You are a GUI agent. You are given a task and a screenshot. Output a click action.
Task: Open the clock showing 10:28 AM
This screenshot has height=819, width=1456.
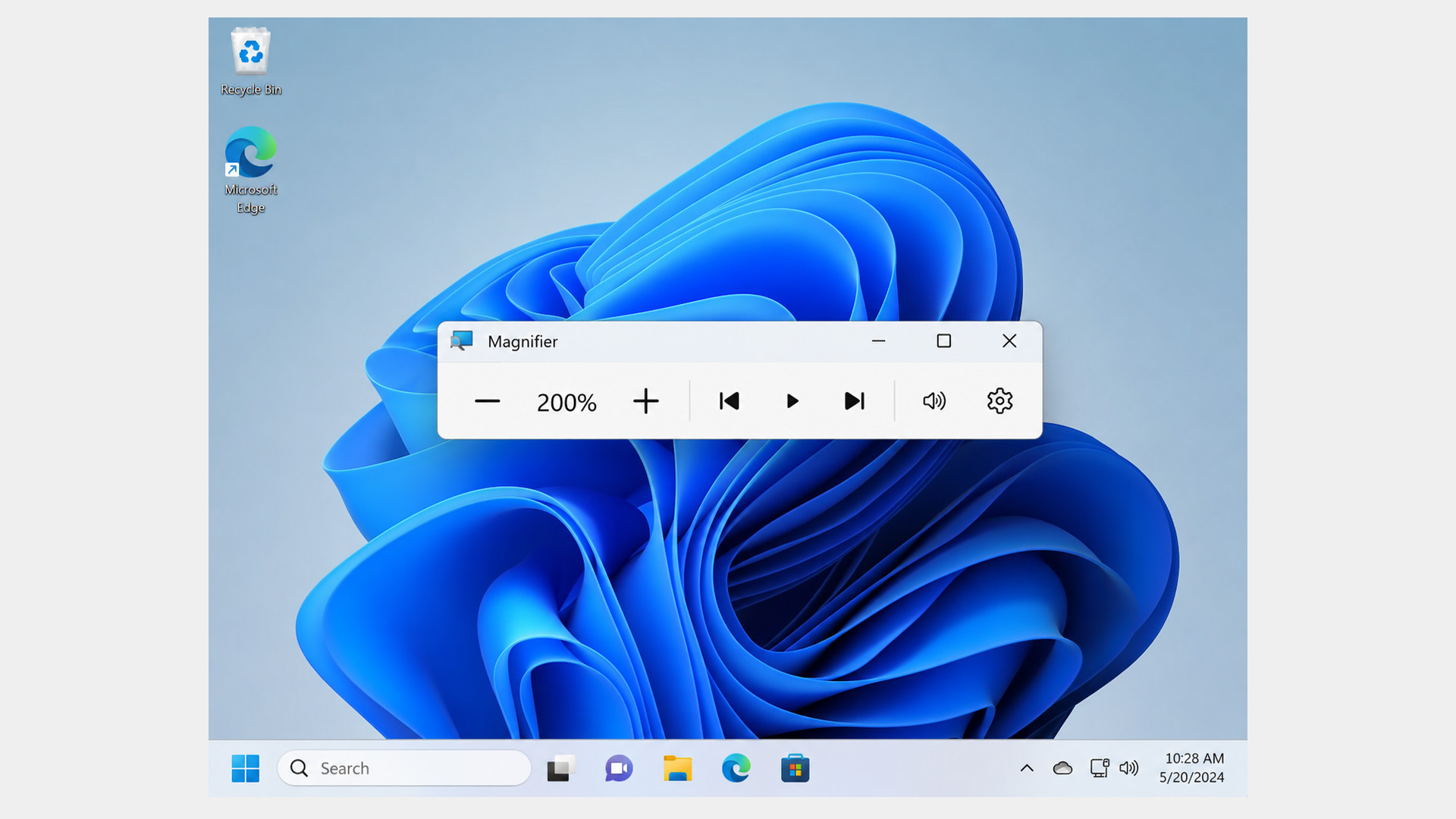point(1193,768)
